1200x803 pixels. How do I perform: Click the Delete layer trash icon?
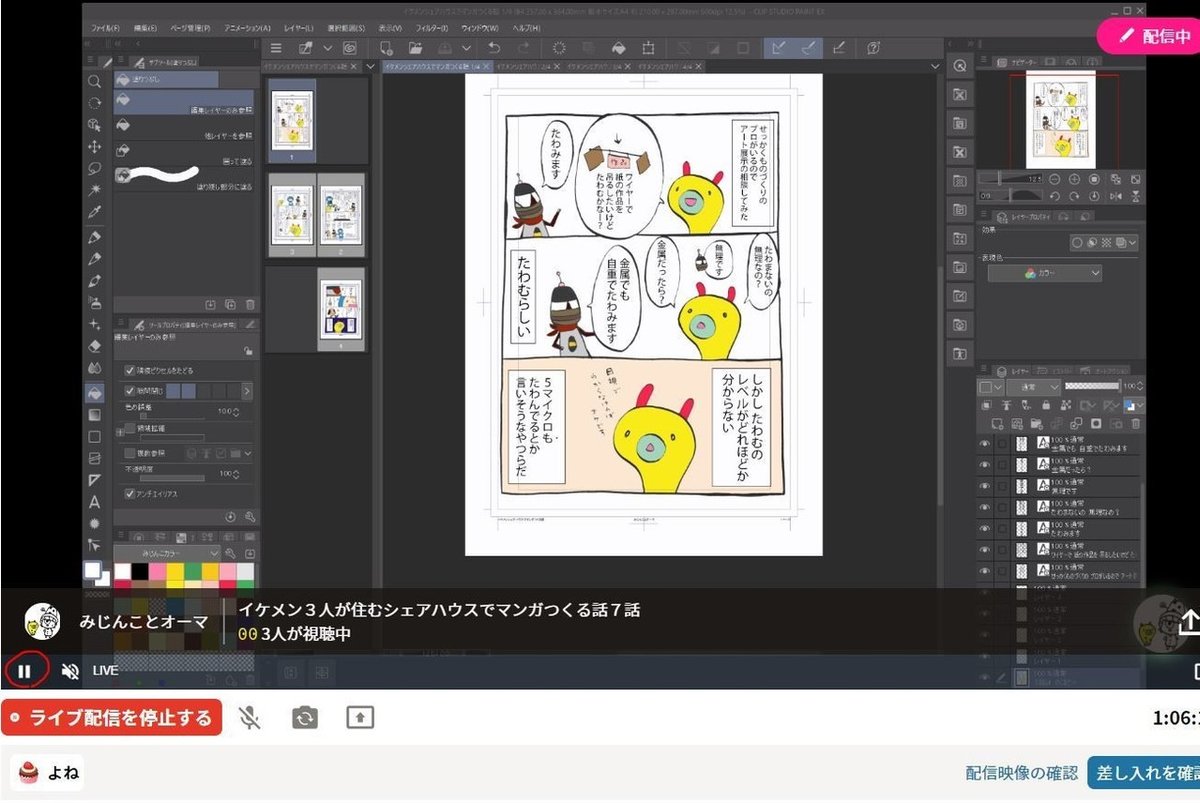[x=1135, y=424]
